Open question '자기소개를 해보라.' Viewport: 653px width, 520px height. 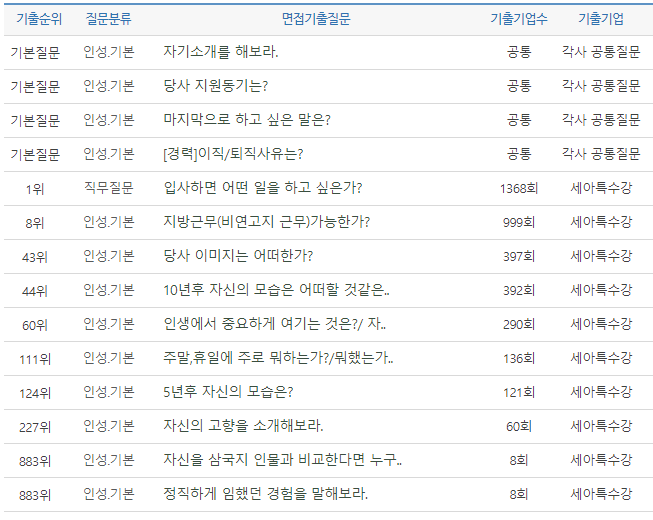[x=220, y=52]
